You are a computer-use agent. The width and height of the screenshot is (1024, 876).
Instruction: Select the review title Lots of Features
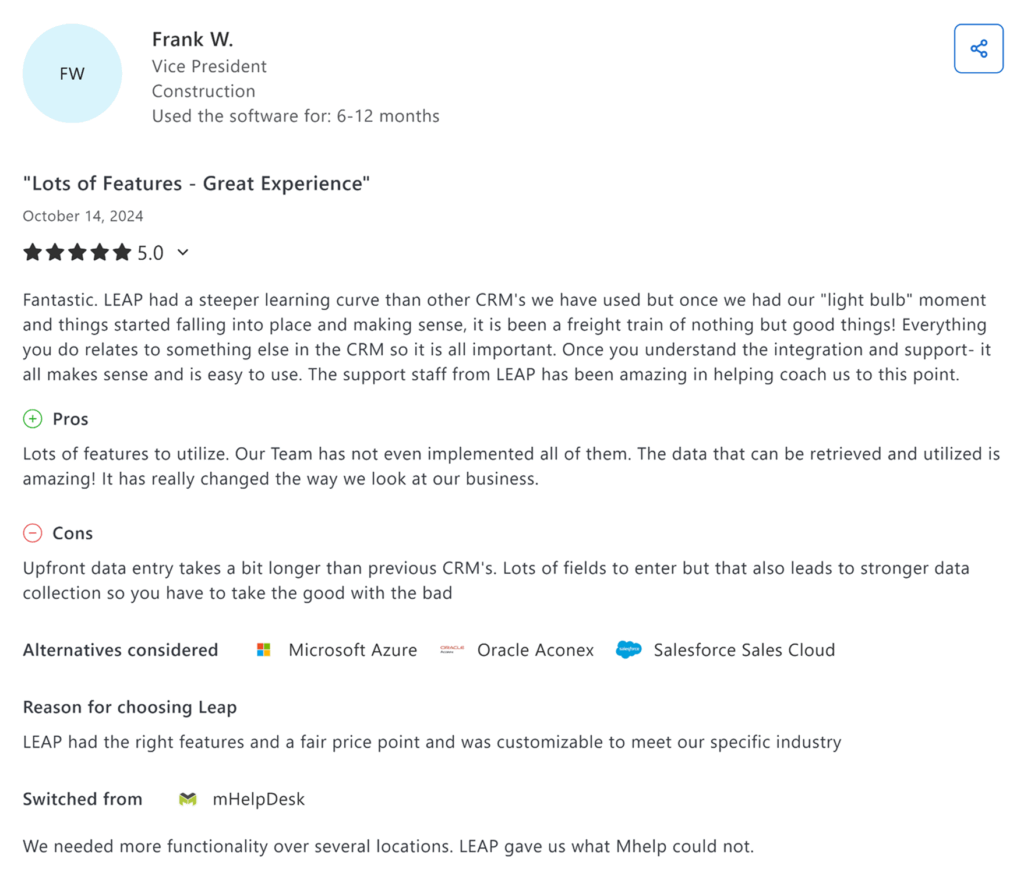pyautogui.click(x=196, y=183)
